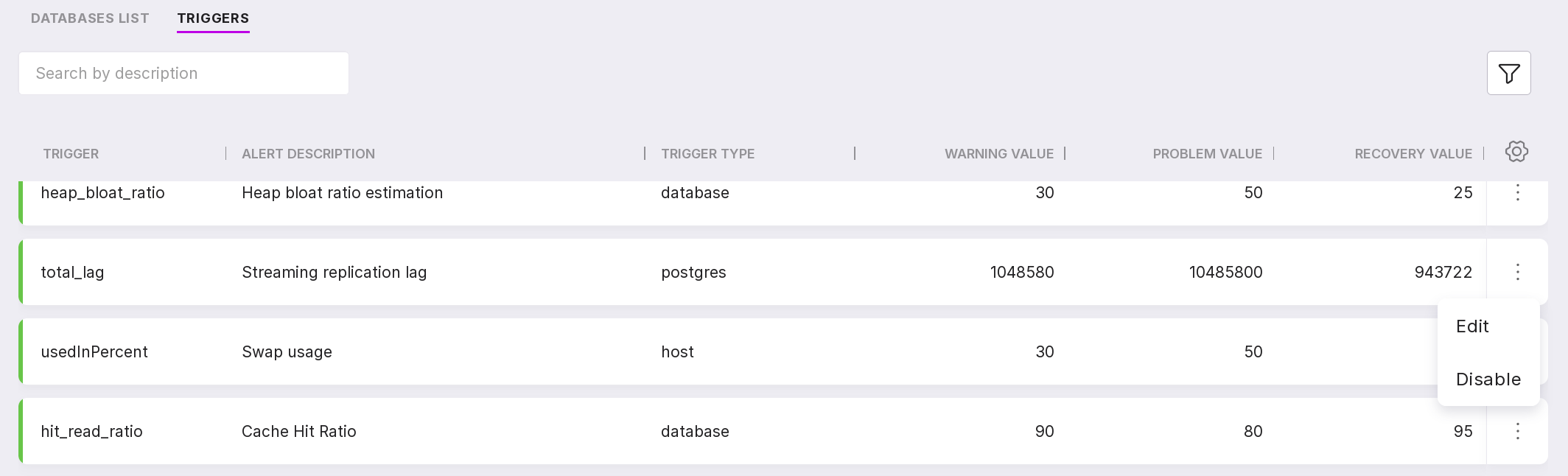Open kebab menu for hit_read_ratio row

coord(1517,432)
